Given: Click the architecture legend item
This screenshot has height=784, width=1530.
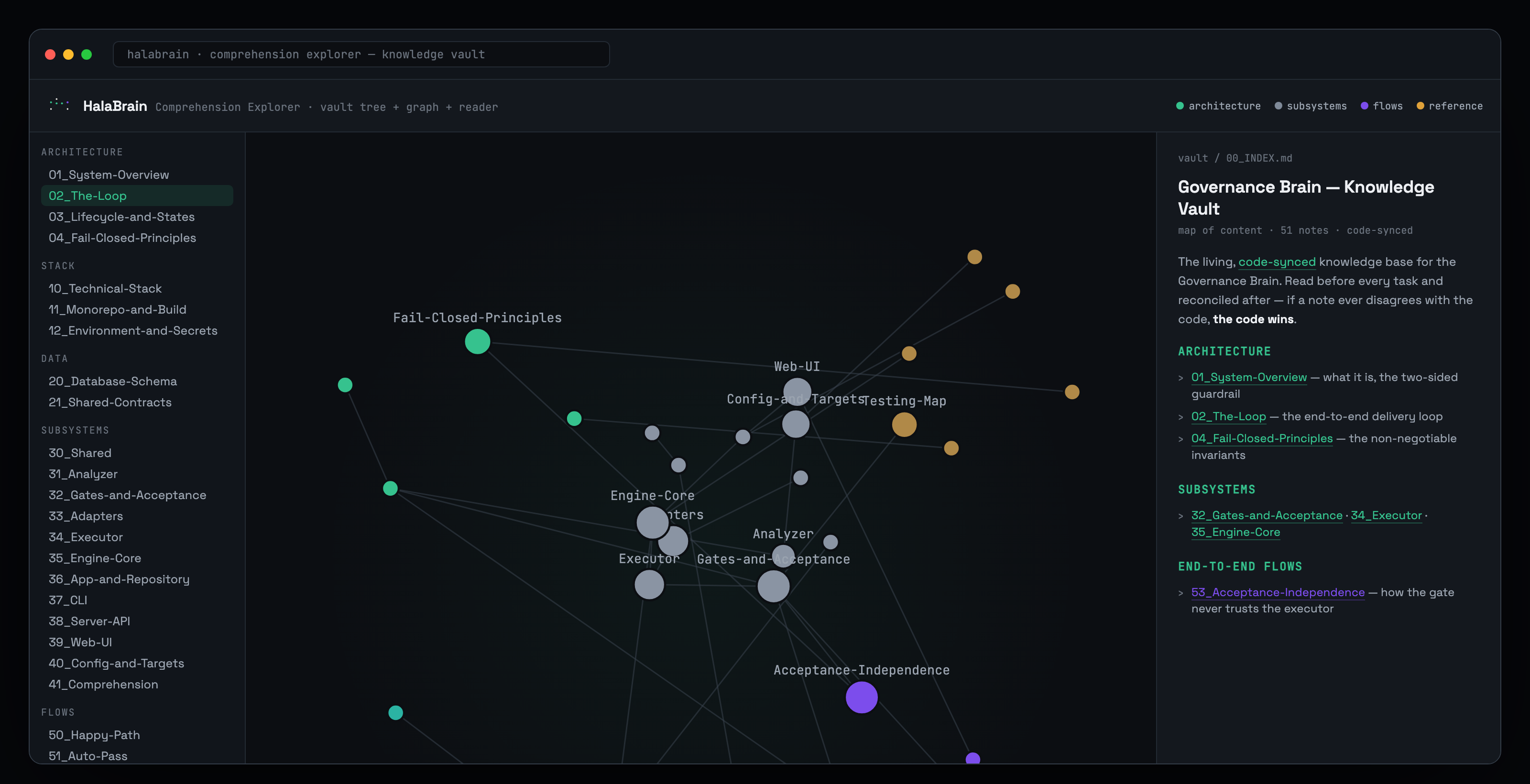Looking at the screenshot, I should pyautogui.click(x=1218, y=106).
